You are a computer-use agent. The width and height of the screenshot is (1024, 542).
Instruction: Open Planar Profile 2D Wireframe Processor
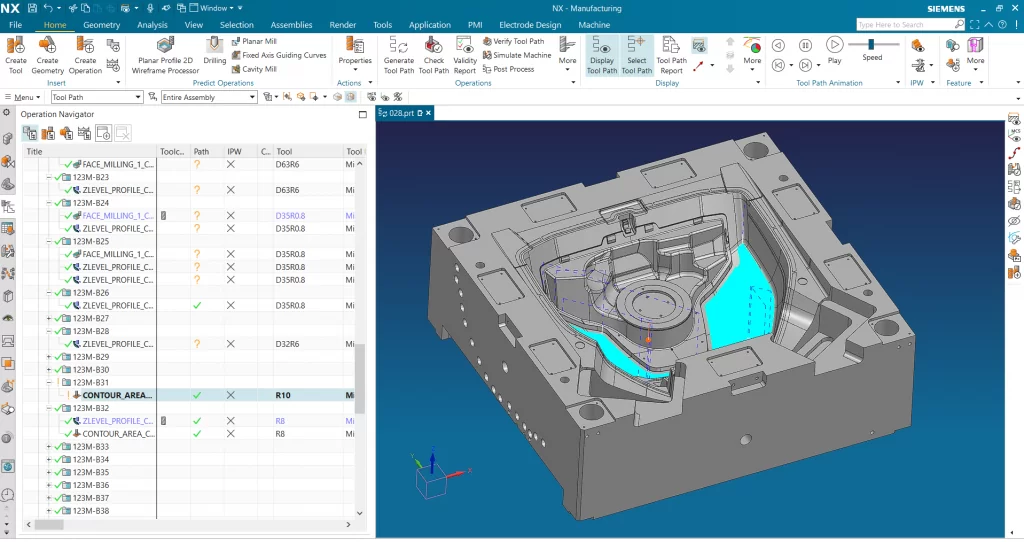tap(165, 56)
